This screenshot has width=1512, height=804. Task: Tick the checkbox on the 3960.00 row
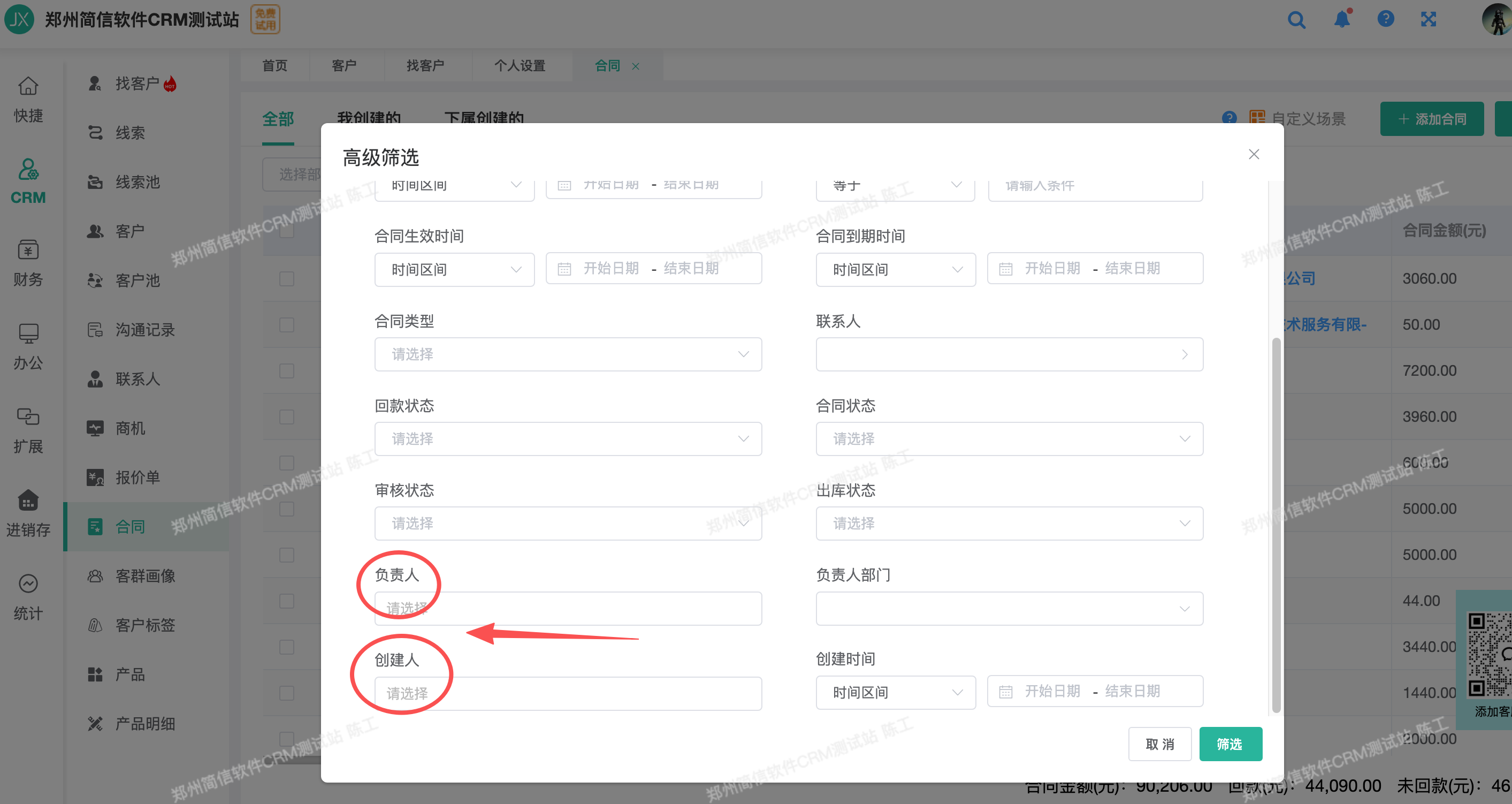point(286,417)
